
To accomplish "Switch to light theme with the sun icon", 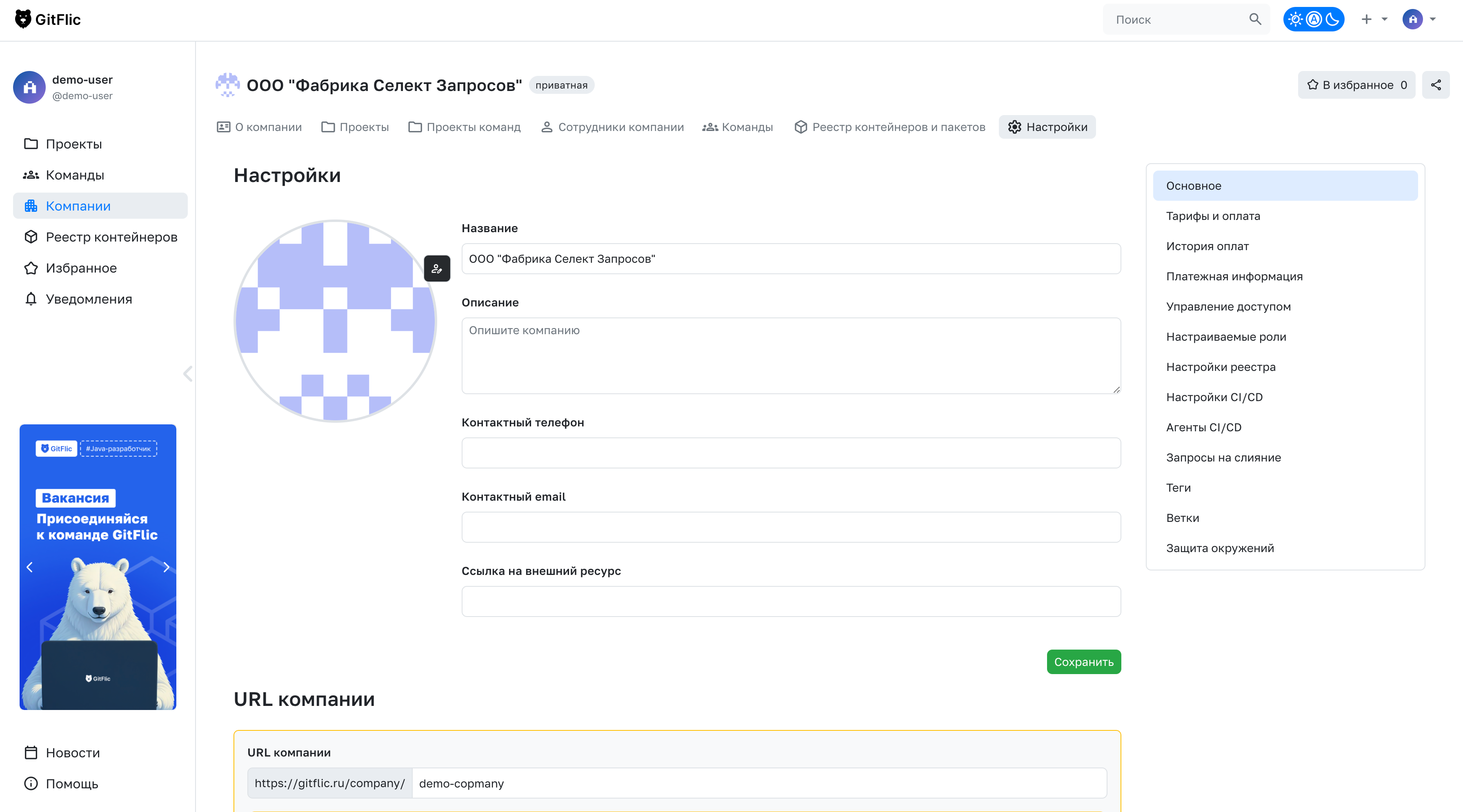I will click(x=1295, y=19).
